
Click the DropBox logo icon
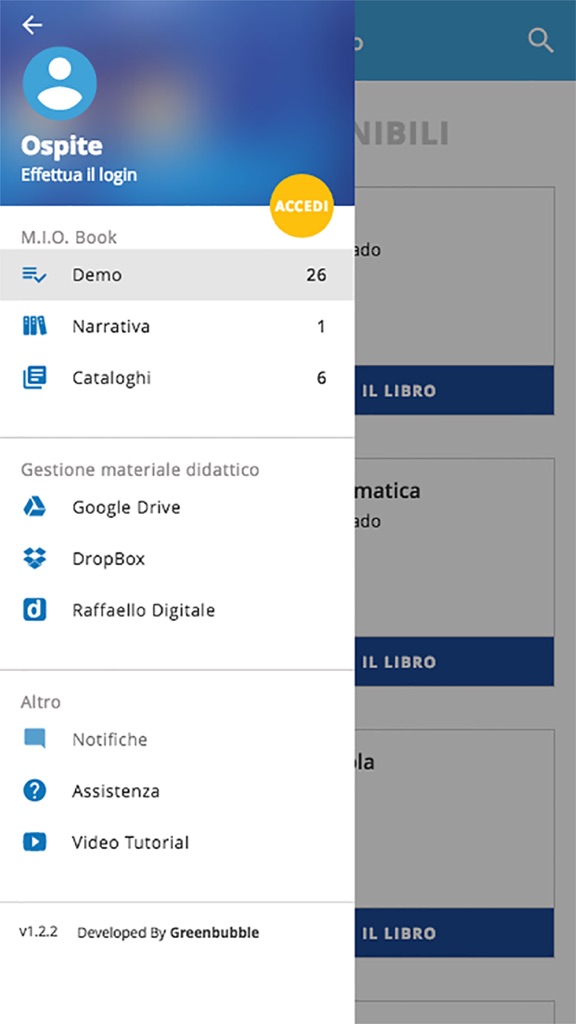click(34, 558)
